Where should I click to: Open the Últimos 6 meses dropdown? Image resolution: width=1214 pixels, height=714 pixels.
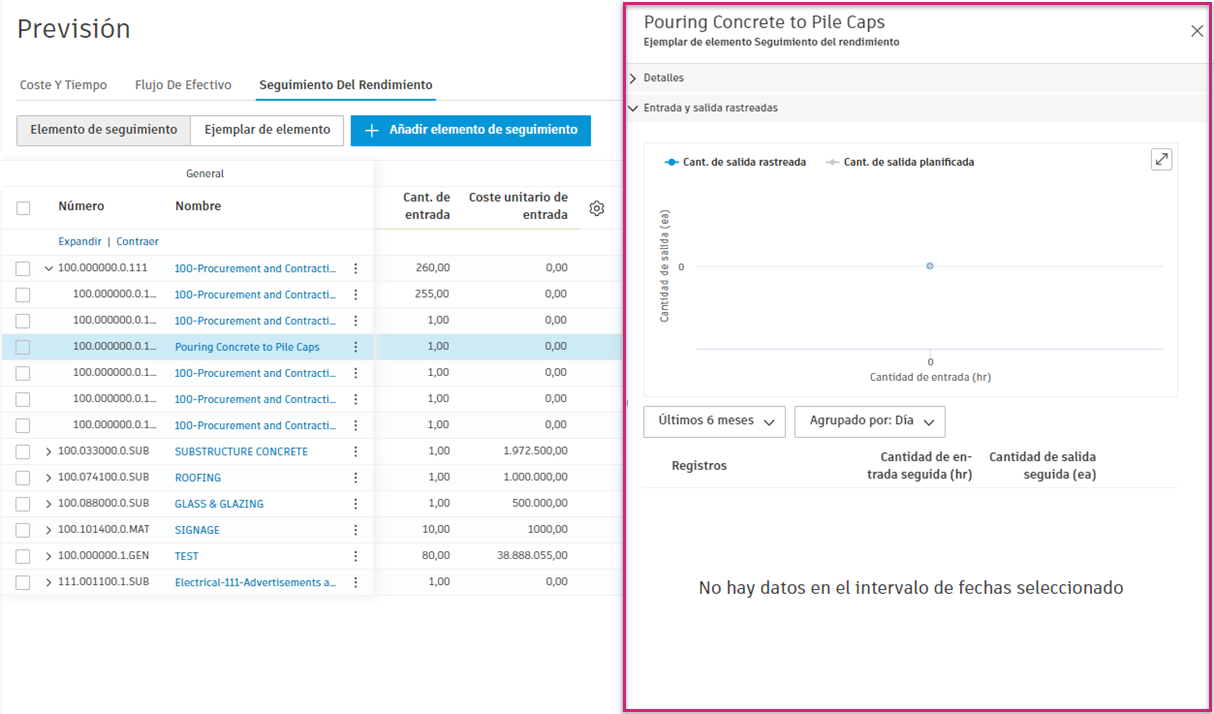click(714, 421)
